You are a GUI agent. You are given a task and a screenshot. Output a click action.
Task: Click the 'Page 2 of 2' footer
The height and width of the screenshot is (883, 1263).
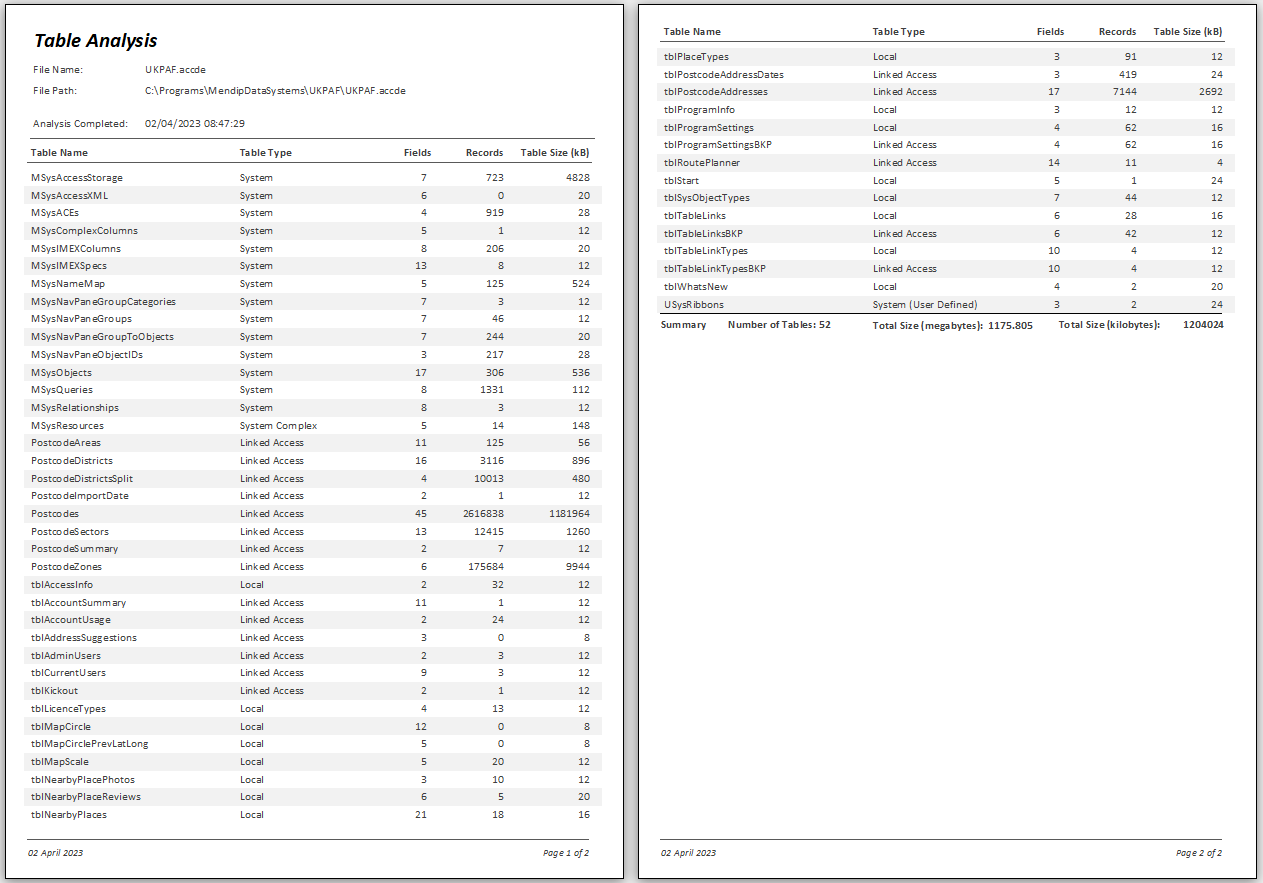click(x=1199, y=853)
